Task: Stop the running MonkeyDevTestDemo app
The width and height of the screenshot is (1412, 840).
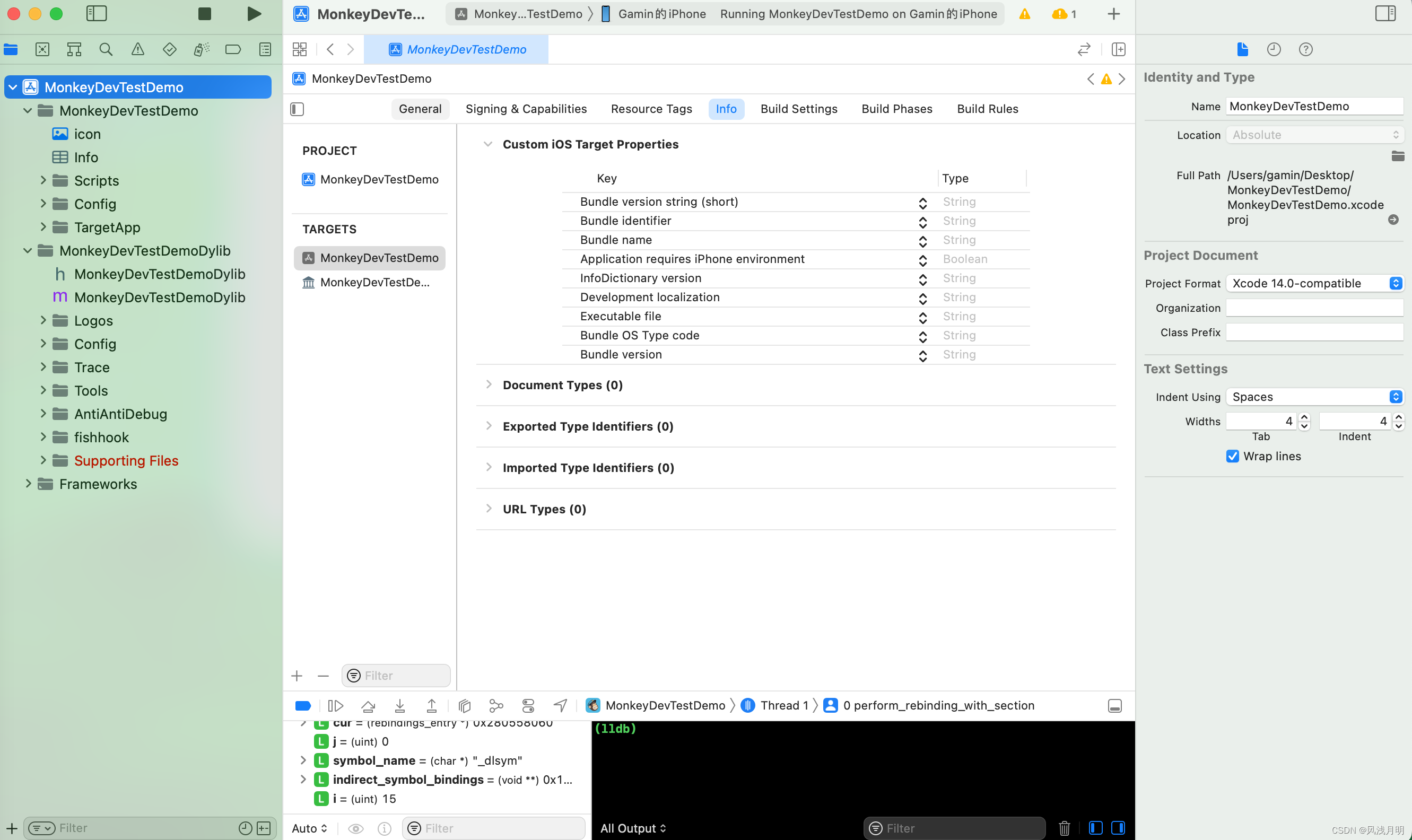Action: 204,14
